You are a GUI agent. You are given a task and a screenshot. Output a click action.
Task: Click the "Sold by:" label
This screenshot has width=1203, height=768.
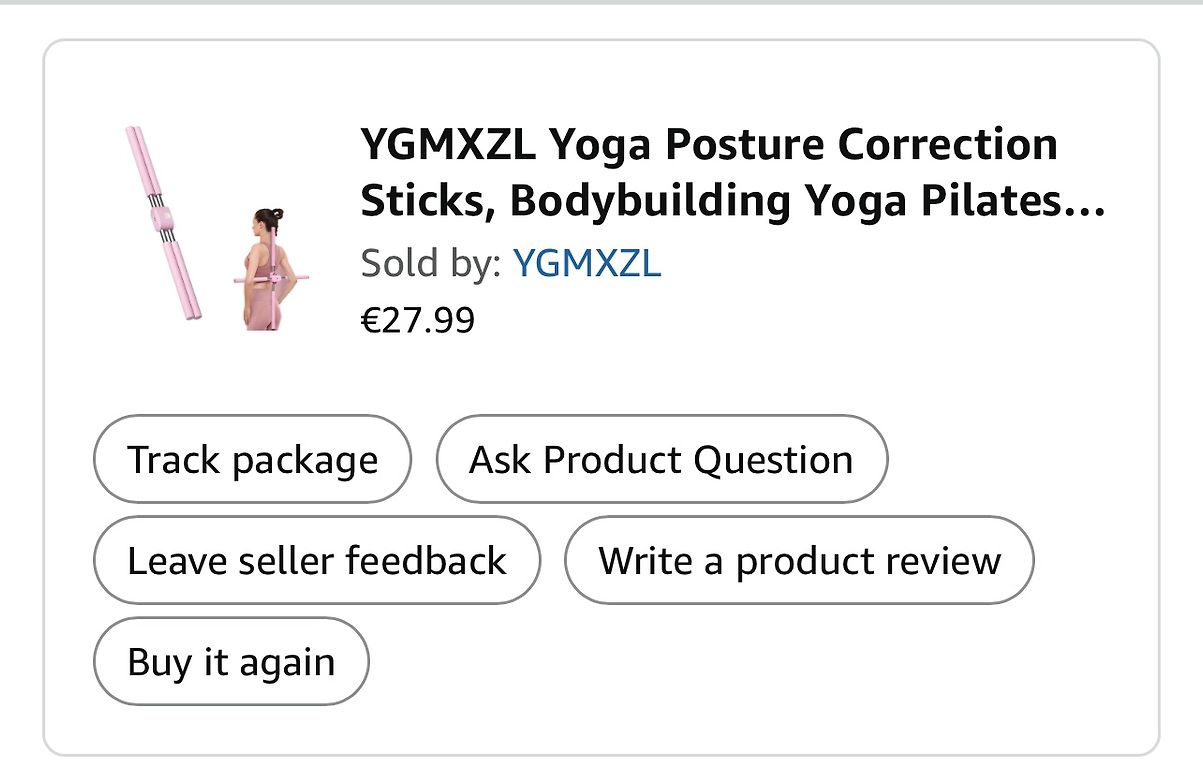(431, 264)
